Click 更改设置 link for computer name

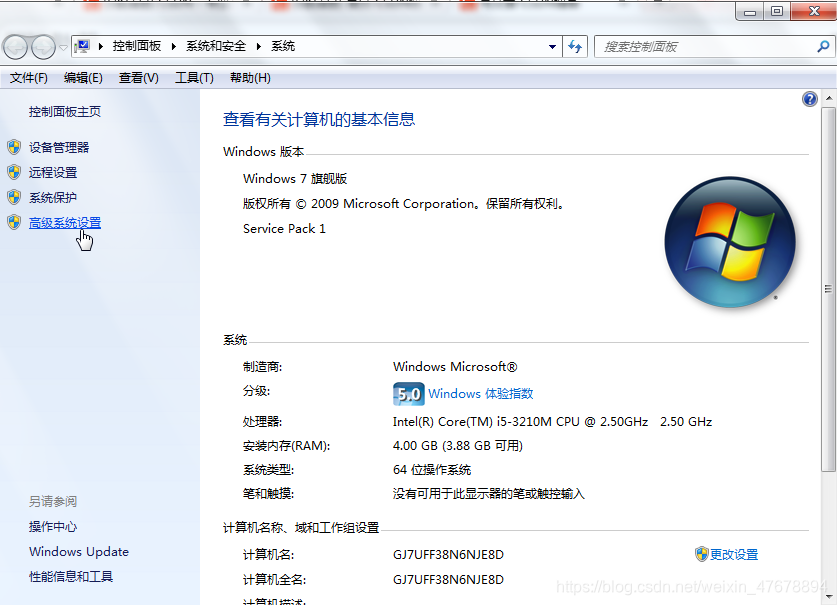tap(734, 554)
